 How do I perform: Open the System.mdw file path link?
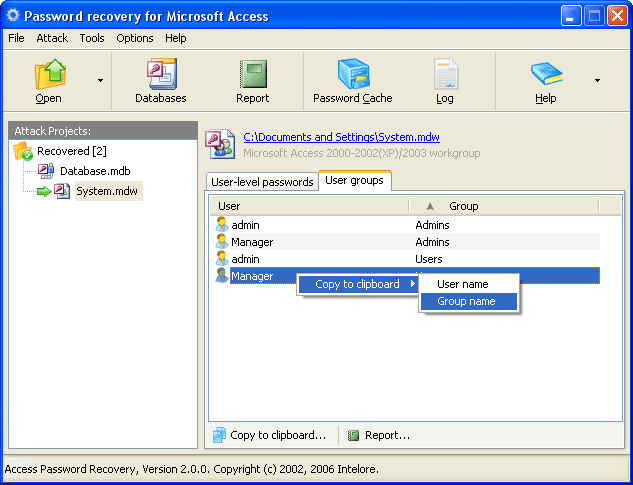tap(342, 137)
